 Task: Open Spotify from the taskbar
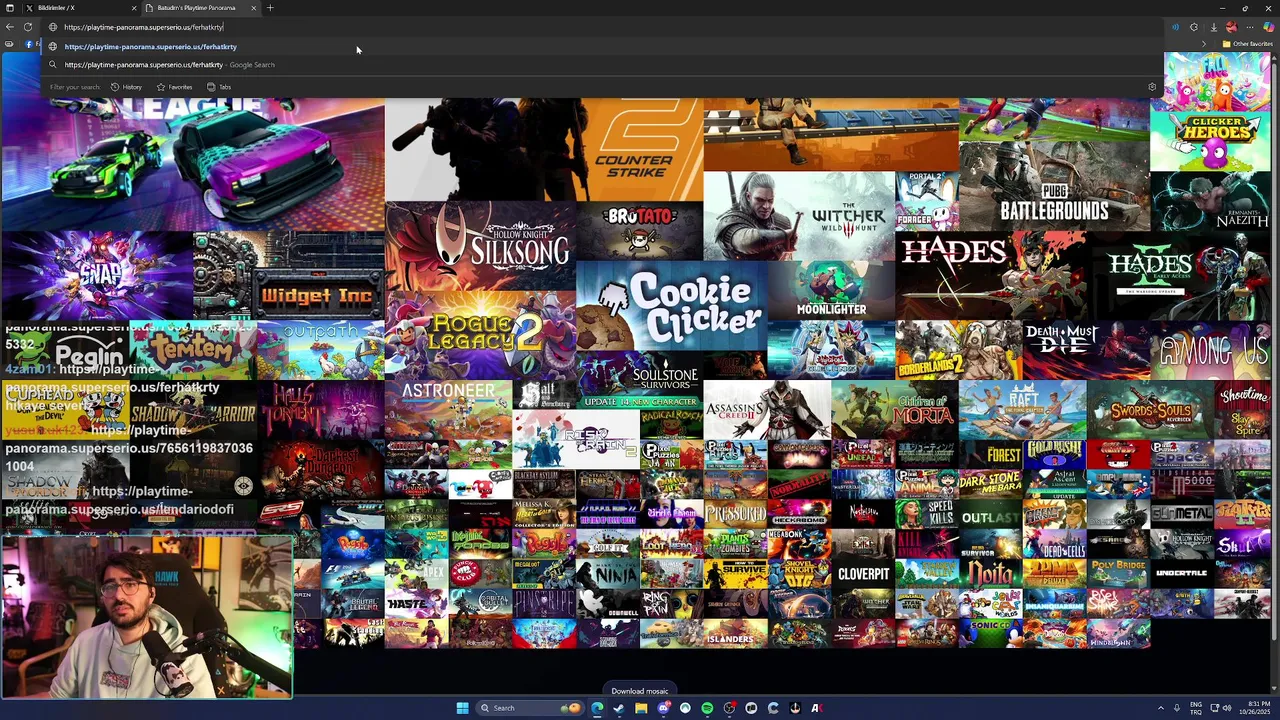[707, 708]
